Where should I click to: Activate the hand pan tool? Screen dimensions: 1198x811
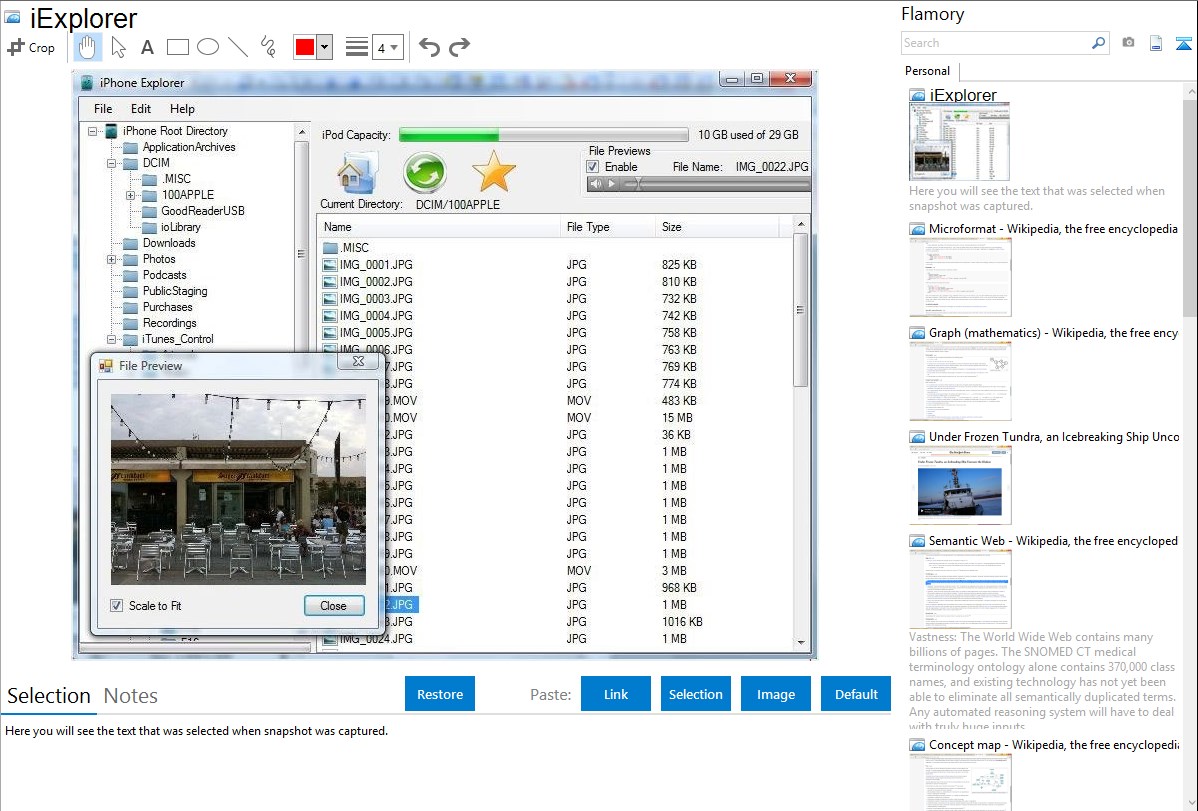point(88,47)
